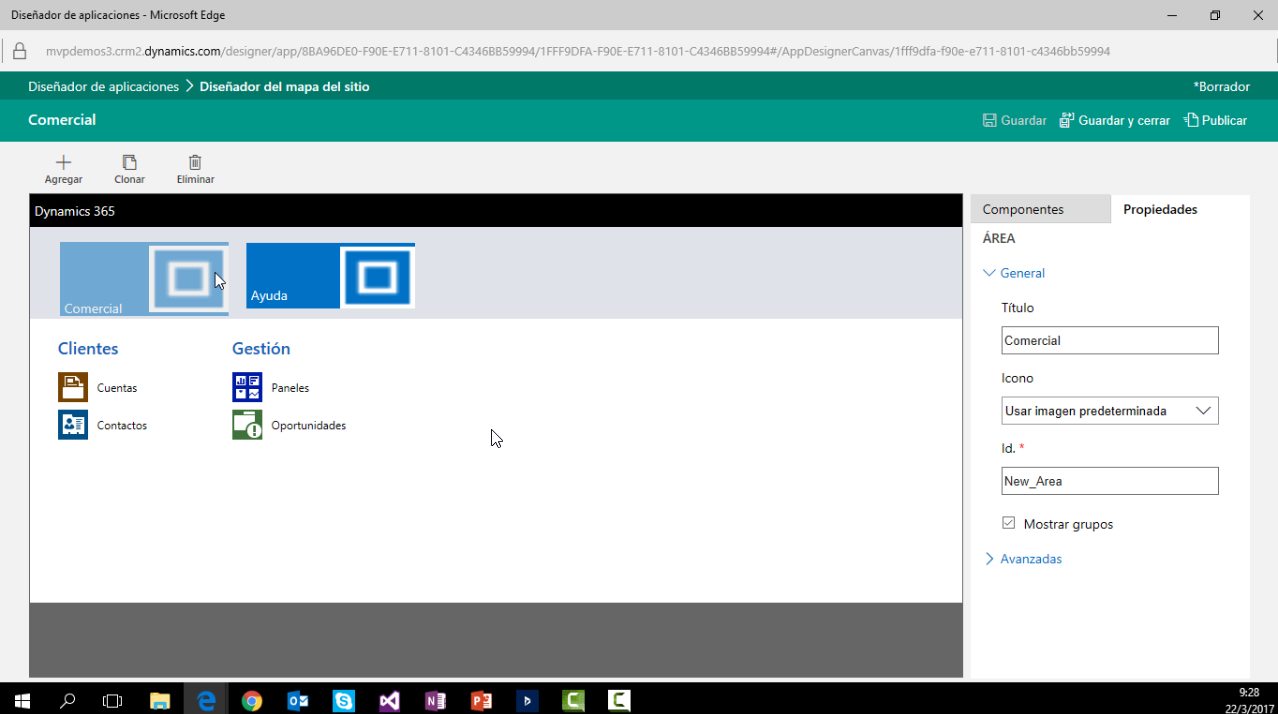The image size is (1278, 714).
Task: Select the Ayuda area tile
Action: [330, 276]
